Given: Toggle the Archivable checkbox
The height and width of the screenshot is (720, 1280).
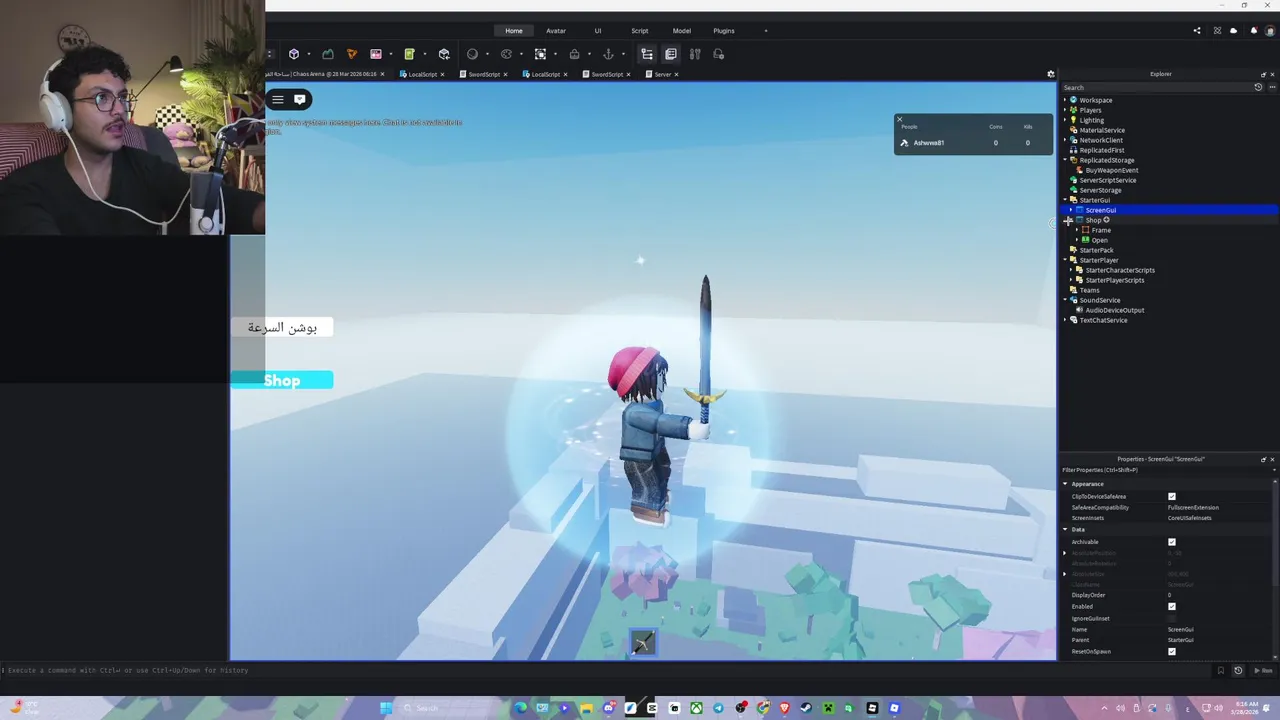Looking at the screenshot, I should pyautogui.click(x=1172, y=542).
